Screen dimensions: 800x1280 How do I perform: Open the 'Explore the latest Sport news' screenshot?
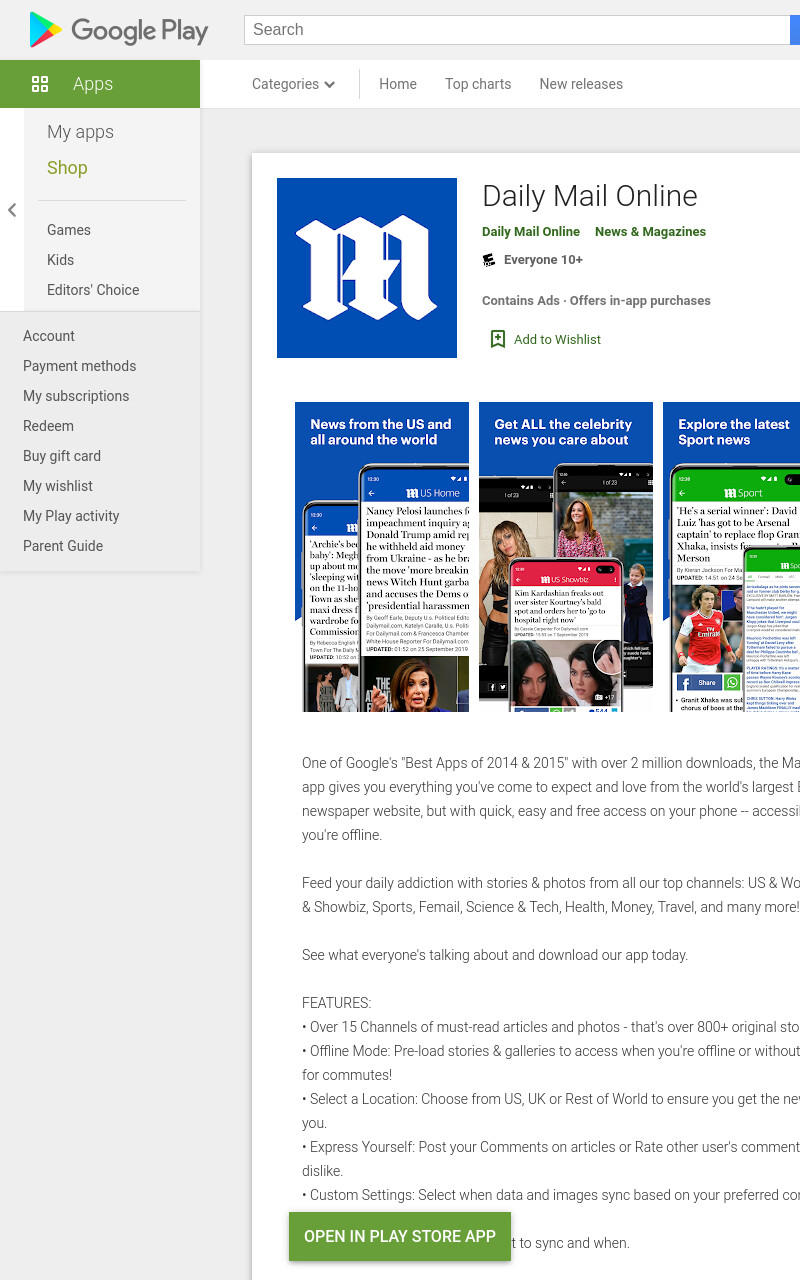[x=732, y=557]
